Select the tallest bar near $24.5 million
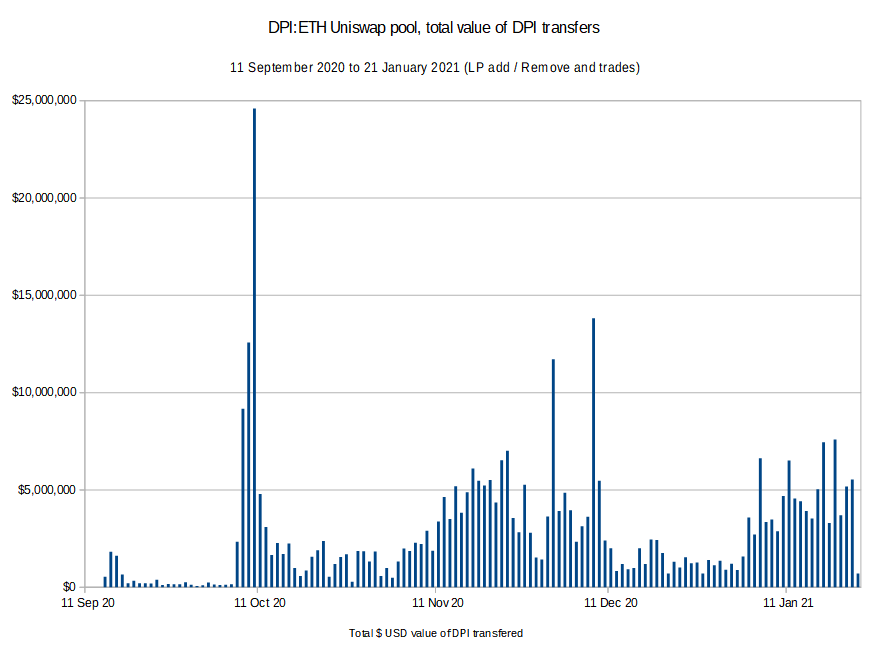 [x=255, y=348]
